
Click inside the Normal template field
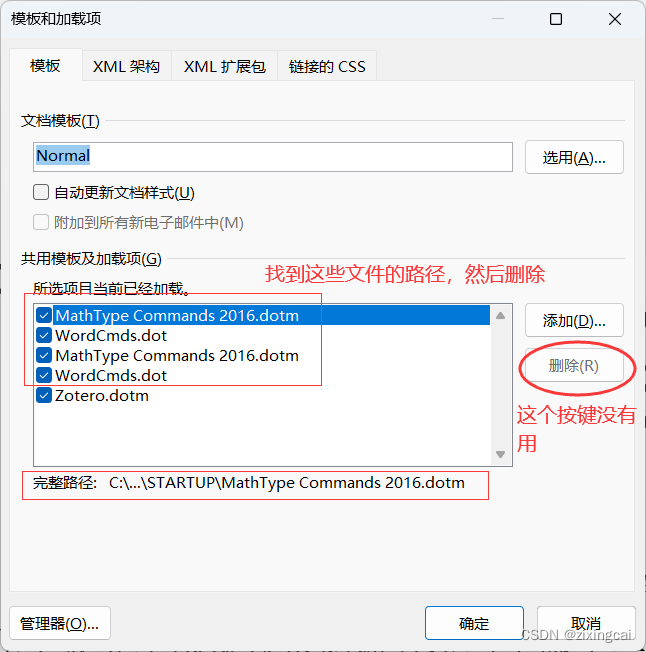(273, 157)
